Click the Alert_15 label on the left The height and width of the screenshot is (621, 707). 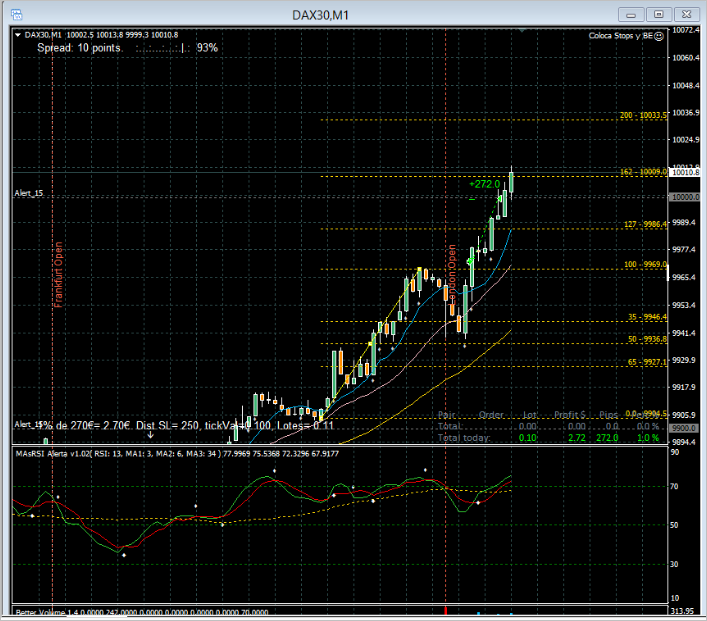(x=28, y=193)
